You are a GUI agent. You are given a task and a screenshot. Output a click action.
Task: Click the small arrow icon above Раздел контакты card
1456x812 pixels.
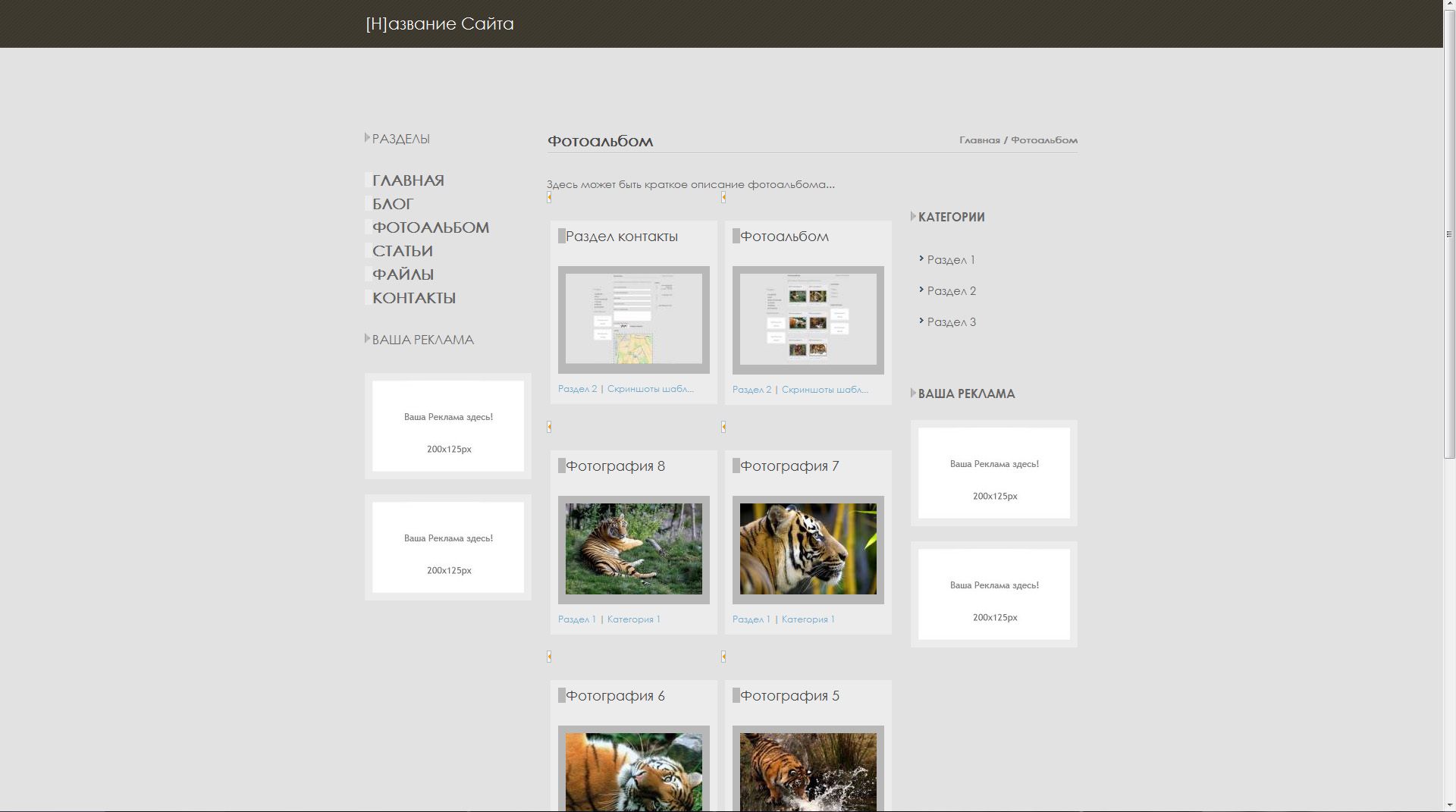click(x=549, y=197)
